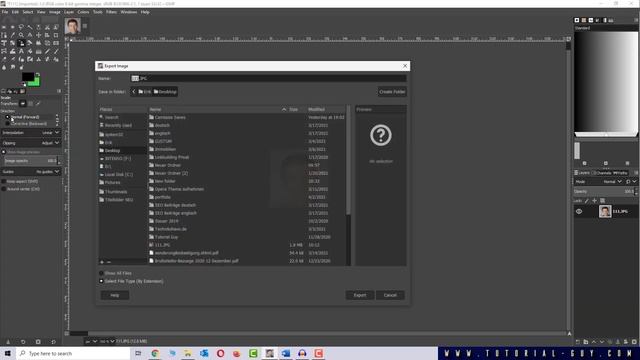Image resolution: width=640 pixels, height=360 pixels.
Task: Click the new layer icon in Layers panel
Action: pos(578,342)
